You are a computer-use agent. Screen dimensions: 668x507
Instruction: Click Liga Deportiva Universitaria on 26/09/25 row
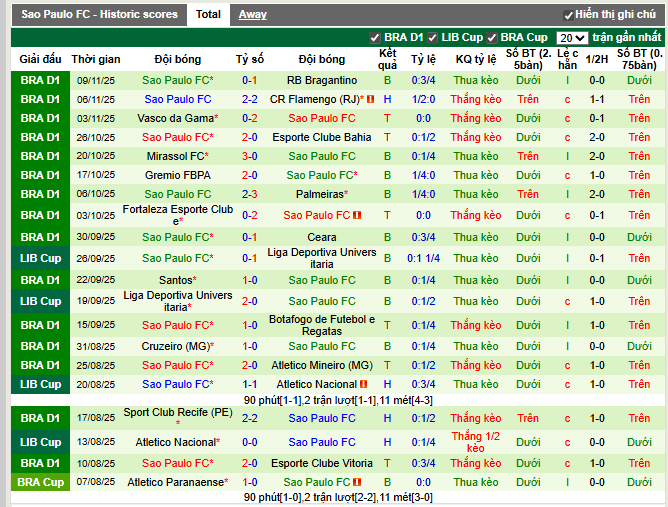tap(322, 258)
